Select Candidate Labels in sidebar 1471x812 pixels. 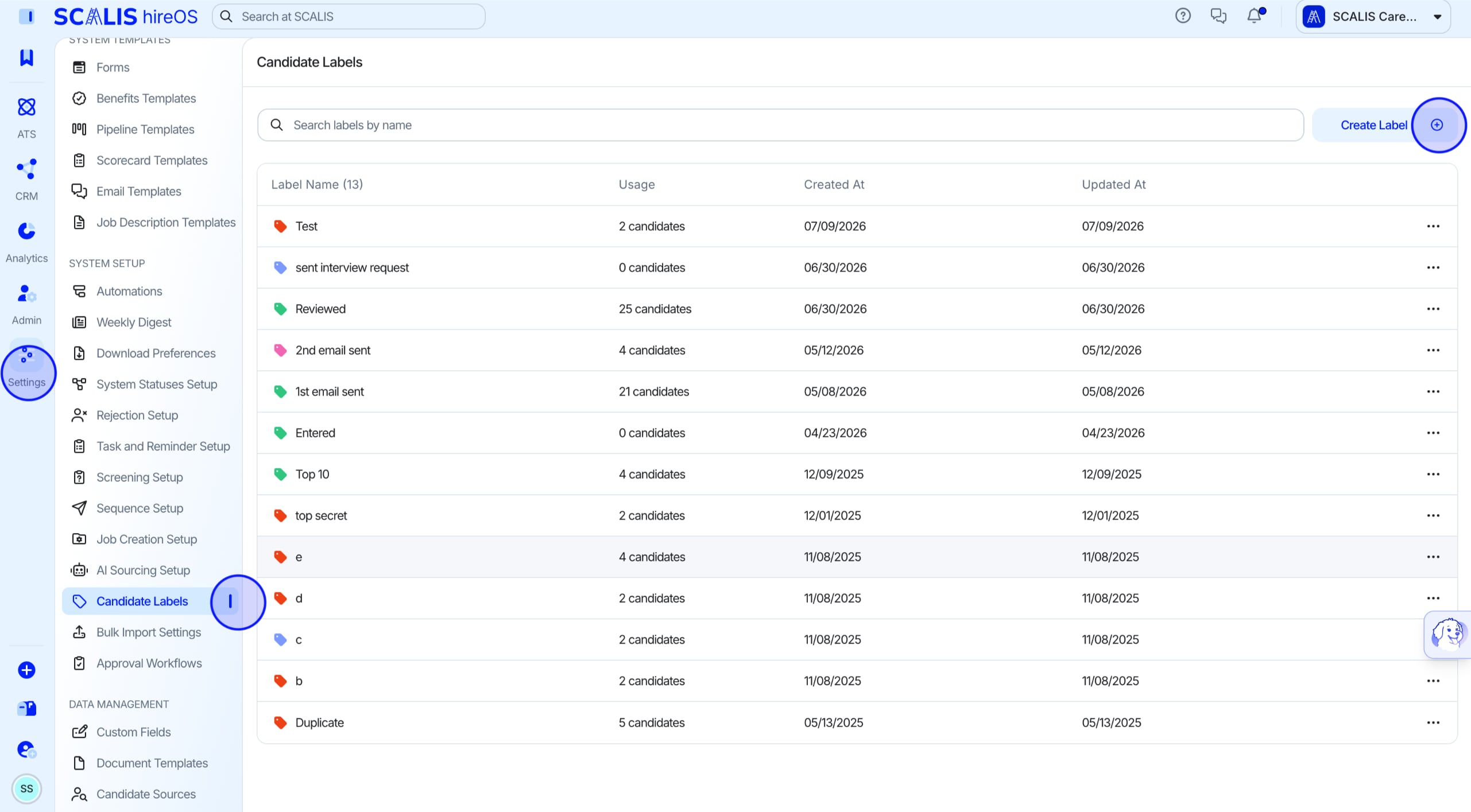(x=150, y=601)
